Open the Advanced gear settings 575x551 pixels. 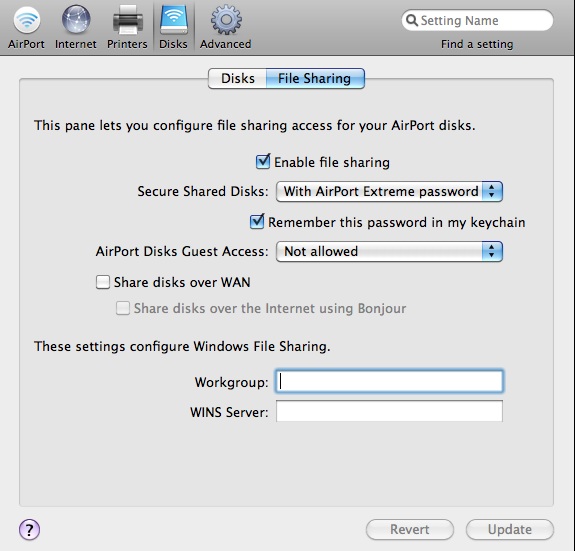click(x=226, y=27)
